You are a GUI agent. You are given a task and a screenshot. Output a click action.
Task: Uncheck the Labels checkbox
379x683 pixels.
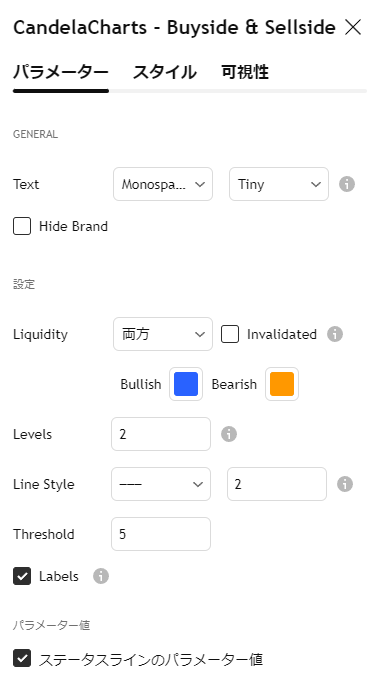point(22,576)
